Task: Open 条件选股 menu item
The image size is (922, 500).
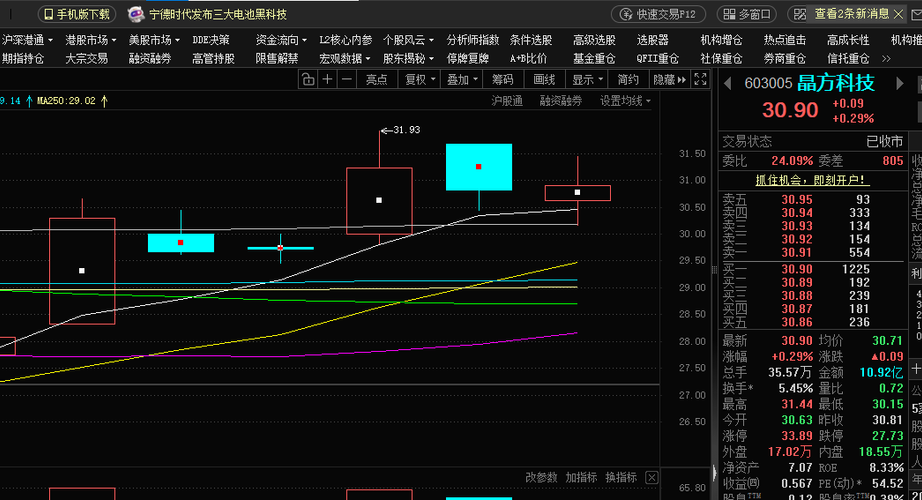Action: click(531, 40)
